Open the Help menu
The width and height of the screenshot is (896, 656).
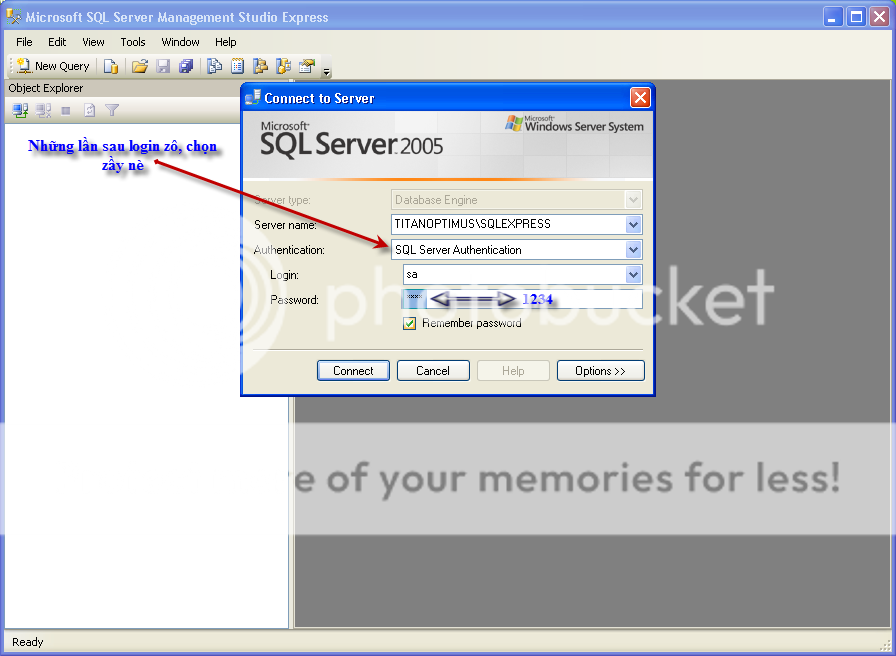tap(225, 42)
